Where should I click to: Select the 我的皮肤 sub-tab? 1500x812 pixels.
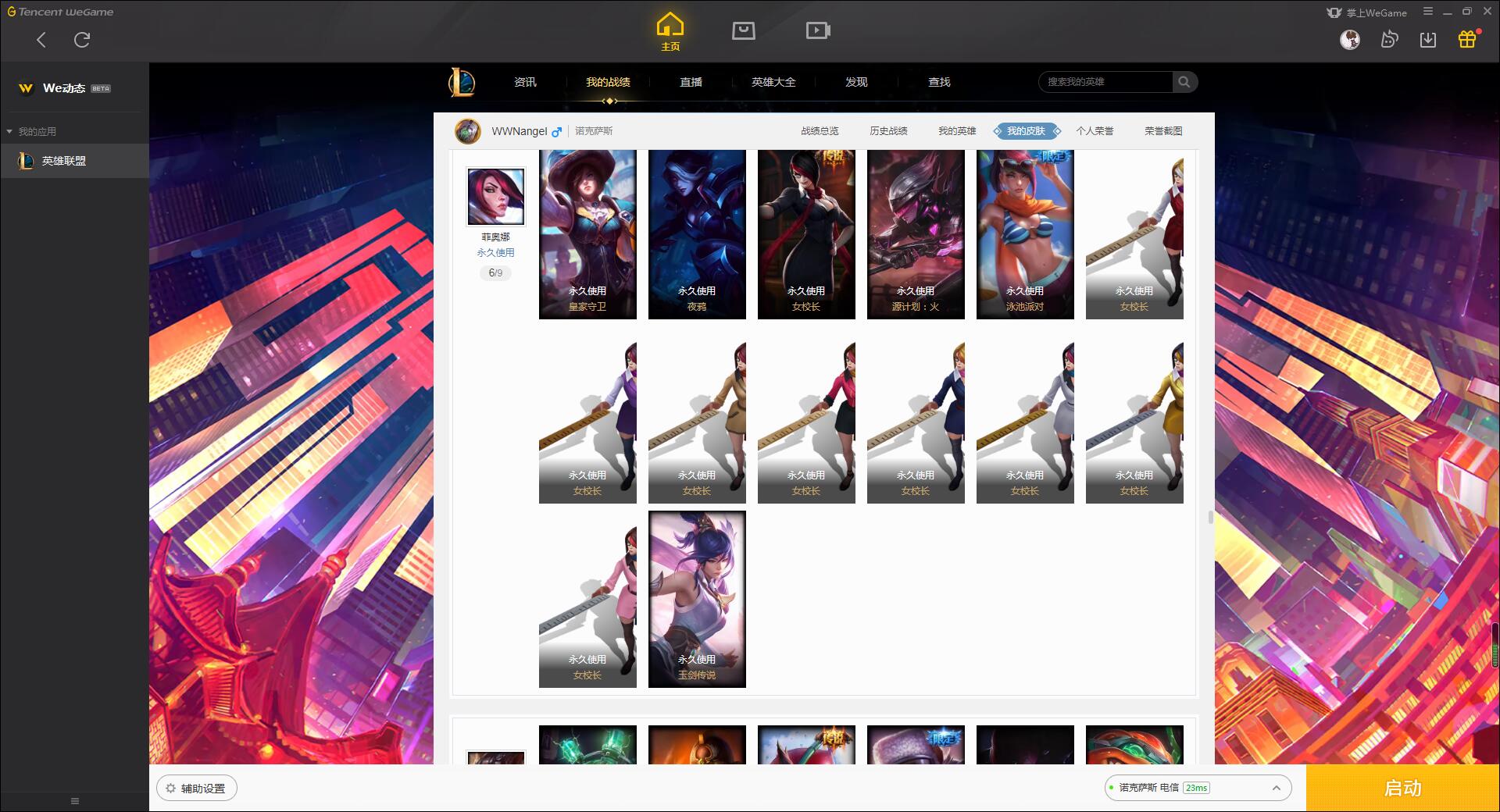(1026, 131)
